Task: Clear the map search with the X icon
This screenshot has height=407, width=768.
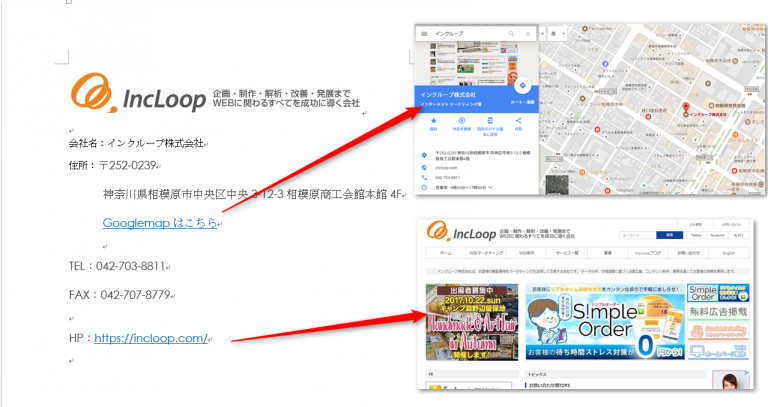Action: pos(528,34)
